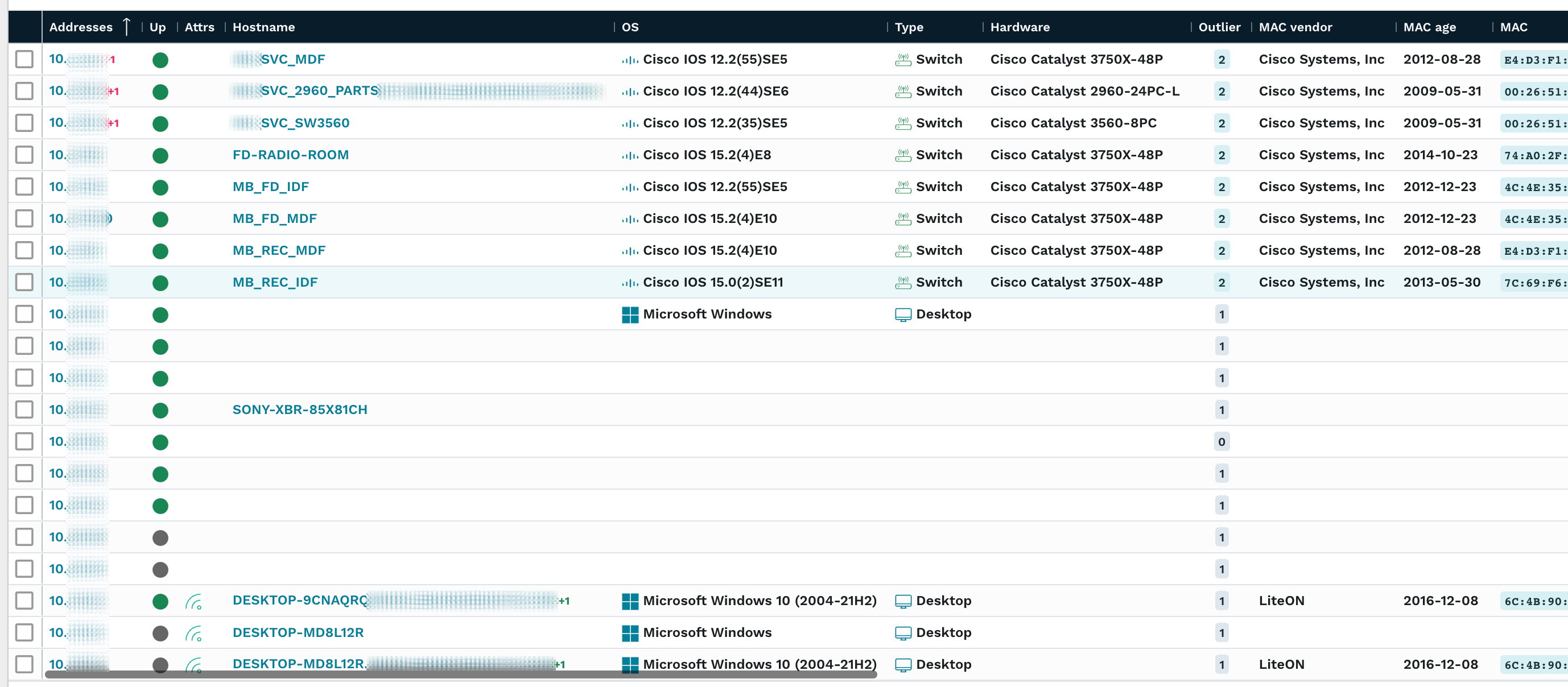
Task: Check the DESKTOP-MD8L12R Microsoft Windows row checkbox
Action: (24, 633)
